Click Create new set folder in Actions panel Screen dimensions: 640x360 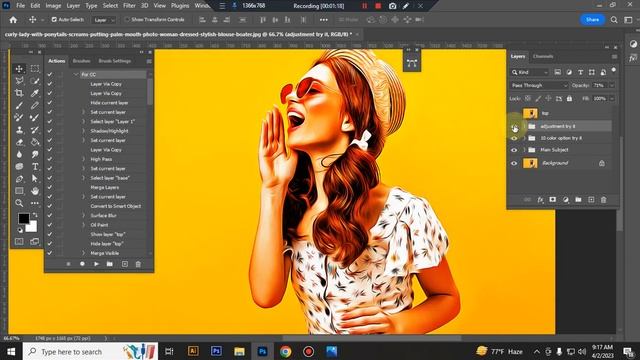click(x=110, y=264)
